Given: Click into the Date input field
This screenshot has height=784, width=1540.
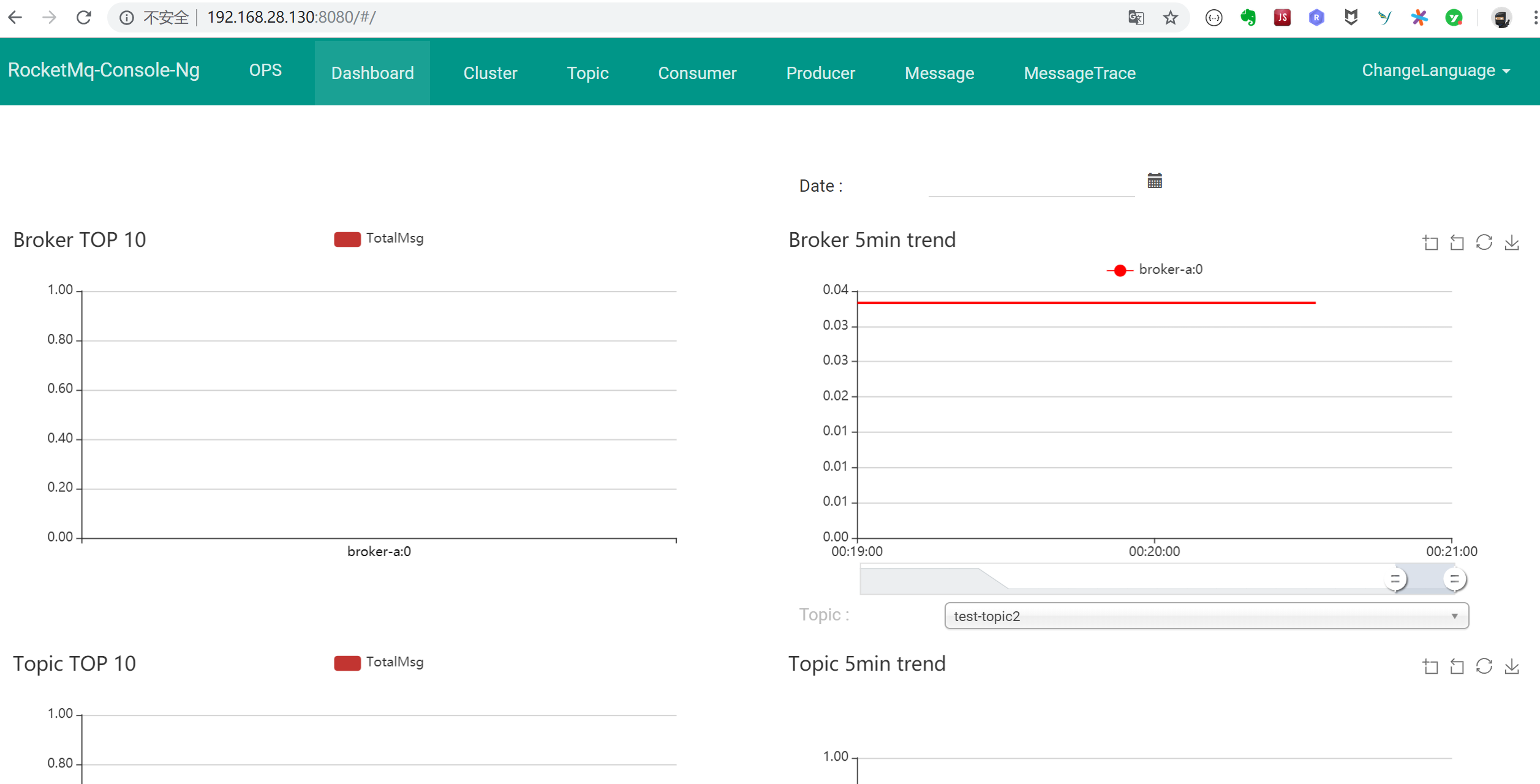Looking at the screenshot, I should coord(1031,185).
